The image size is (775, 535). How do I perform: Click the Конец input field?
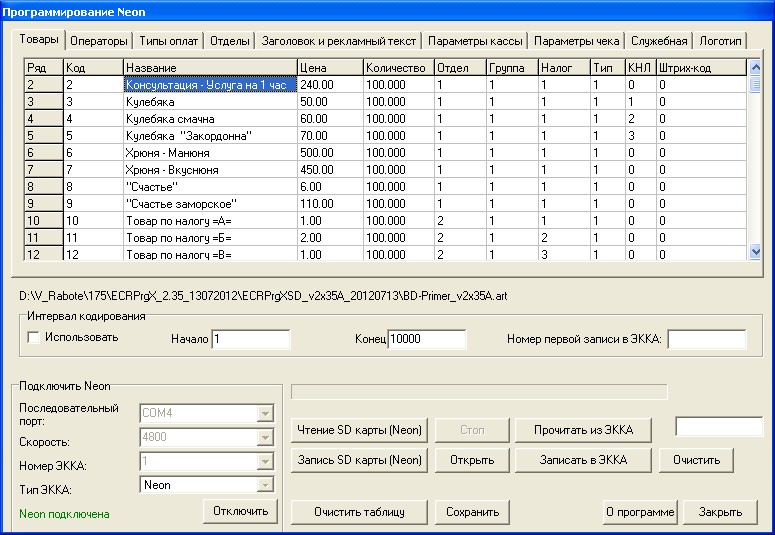point(427,339)
